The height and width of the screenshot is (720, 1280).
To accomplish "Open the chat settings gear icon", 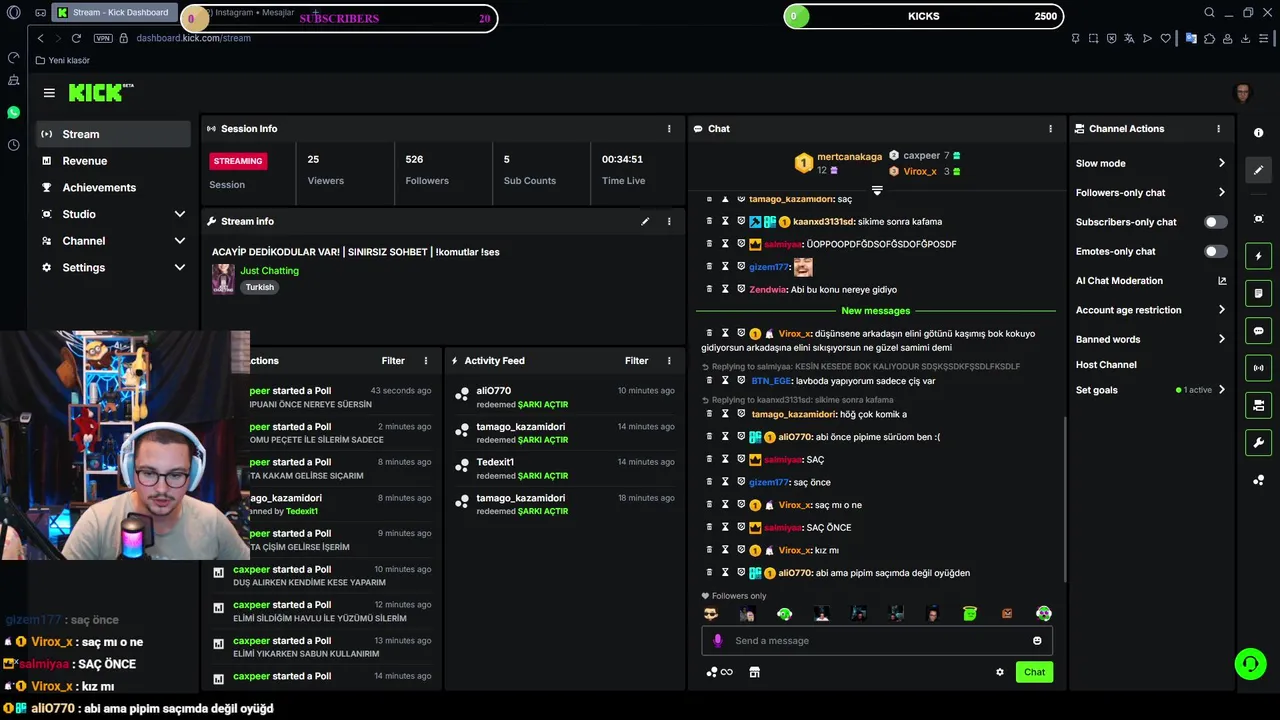I will tap(999, 672).
